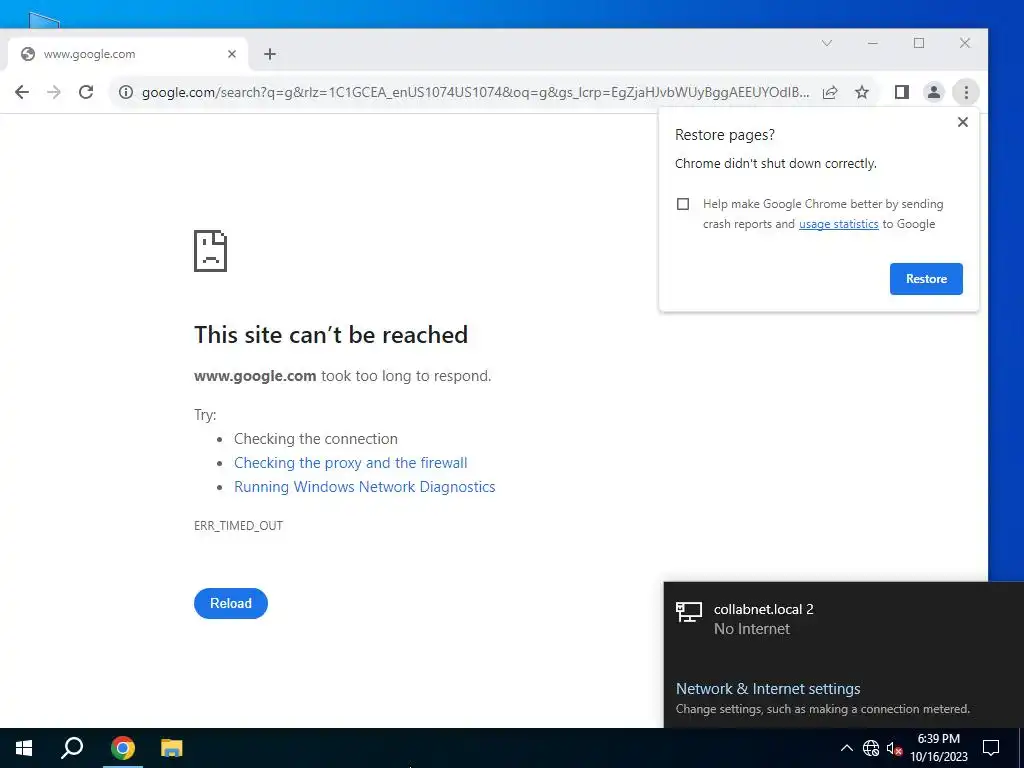Share this page using the share icon
The height and width of the screenshot is (768, 1024).
pyautogui.click(x=830, y=92)
